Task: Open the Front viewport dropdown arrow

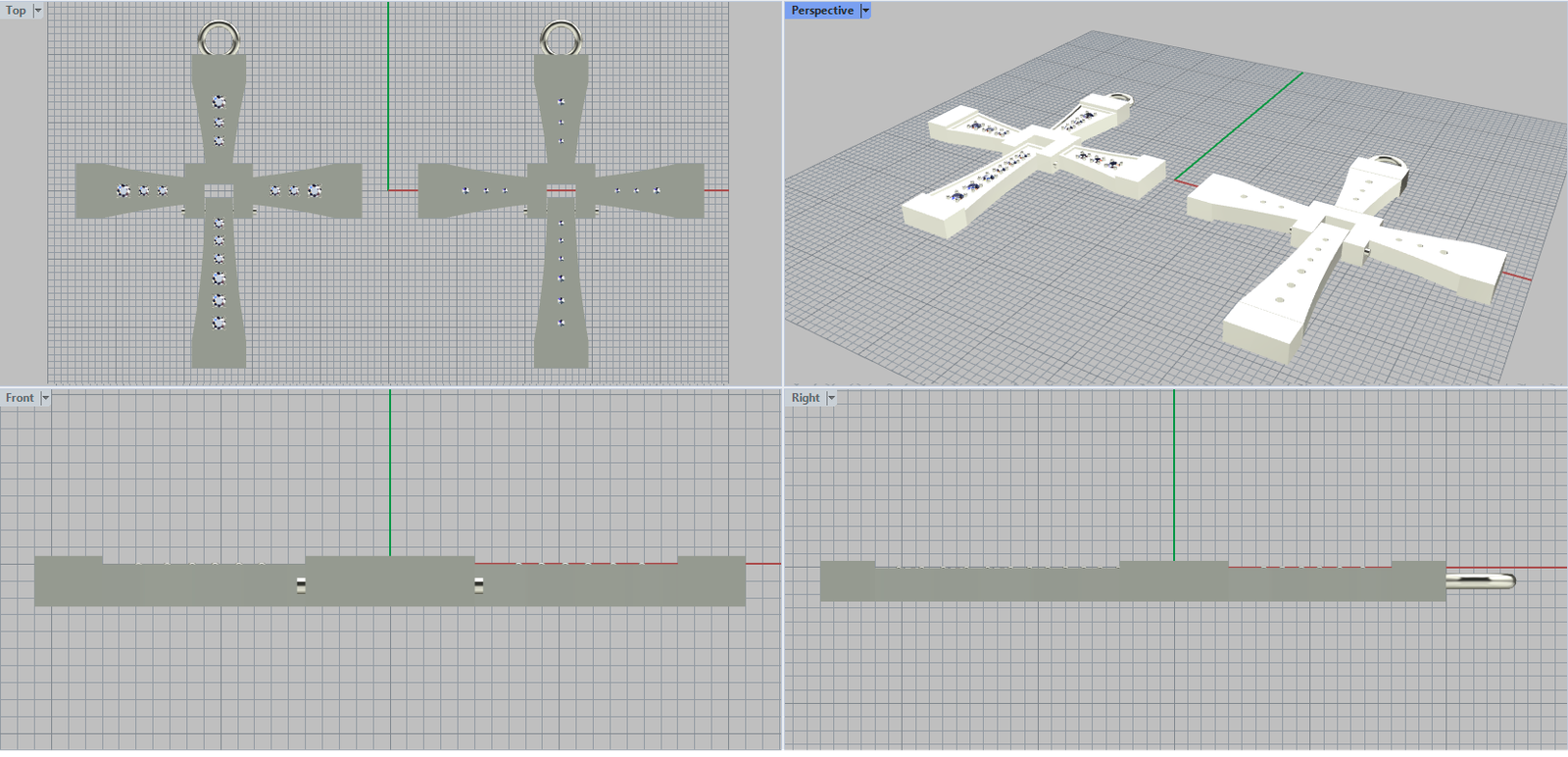Action: (x=45, y=398)
